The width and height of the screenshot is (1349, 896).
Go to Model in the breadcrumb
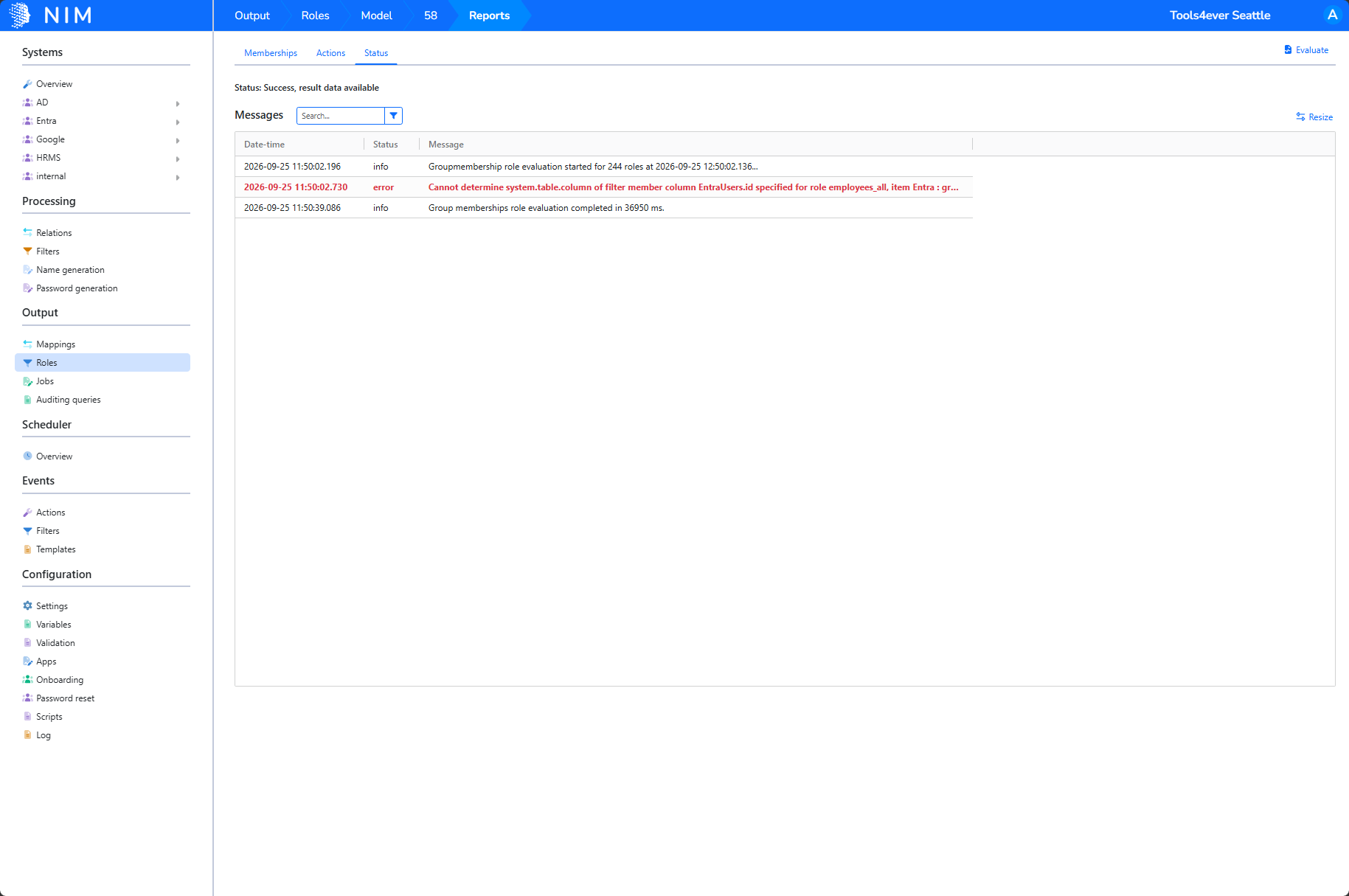click(x=376, y=15)
